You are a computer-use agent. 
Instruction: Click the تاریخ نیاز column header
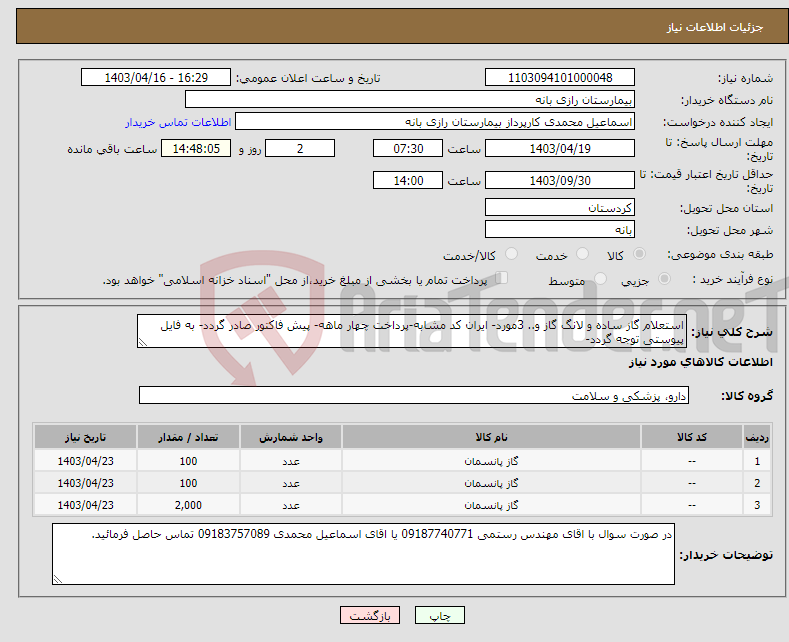click(86, 437)
